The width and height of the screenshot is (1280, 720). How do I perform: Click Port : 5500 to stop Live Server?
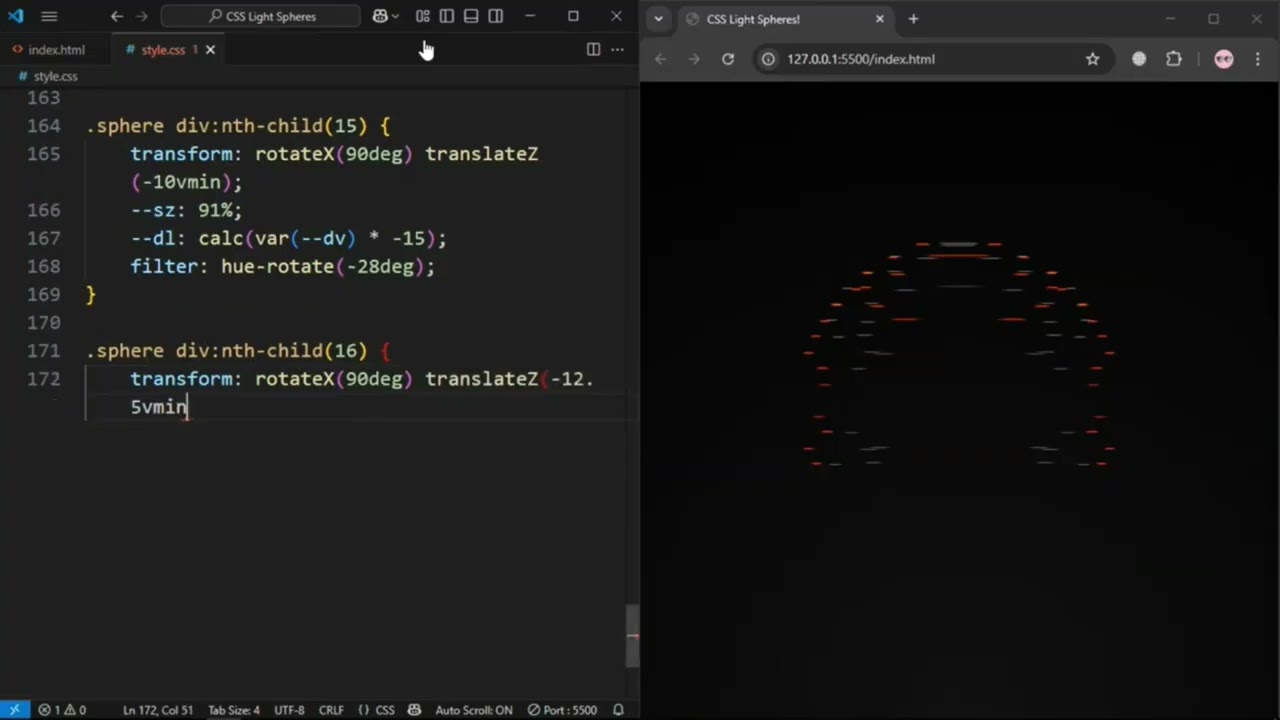point(562,710)
